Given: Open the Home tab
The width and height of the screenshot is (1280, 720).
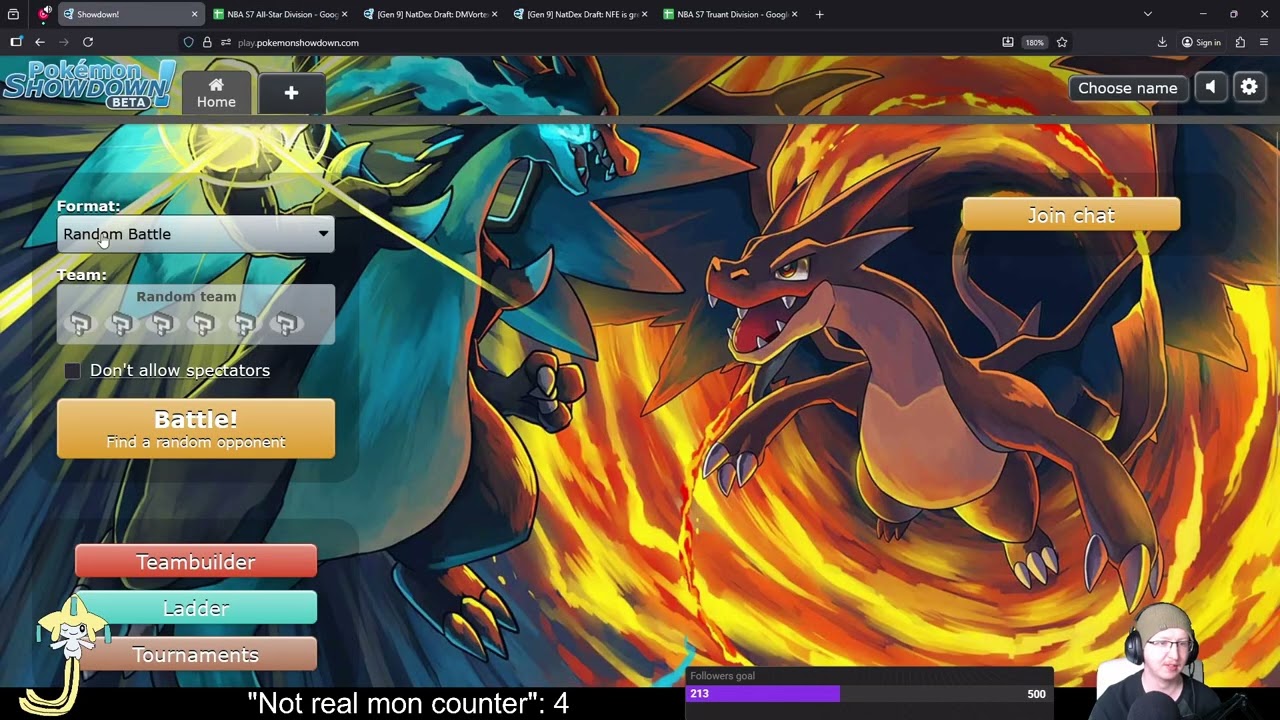Looking at the screenshot, I should pos(216,93).
